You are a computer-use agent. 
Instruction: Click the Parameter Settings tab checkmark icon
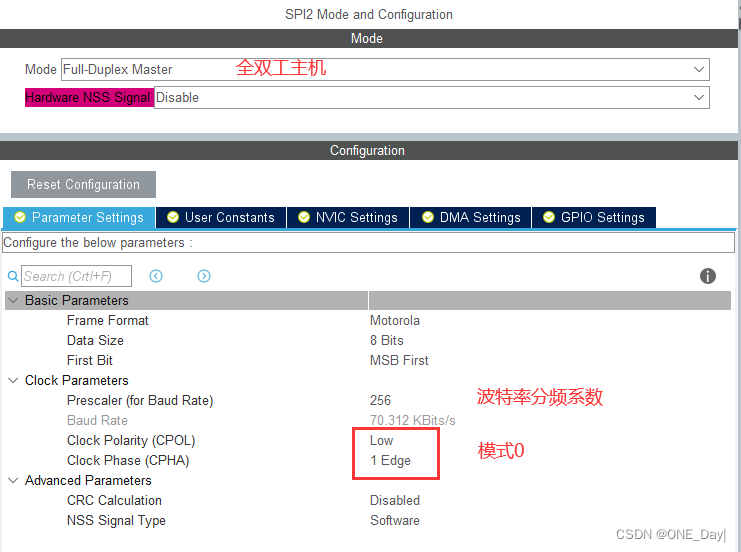click(20, 217)
